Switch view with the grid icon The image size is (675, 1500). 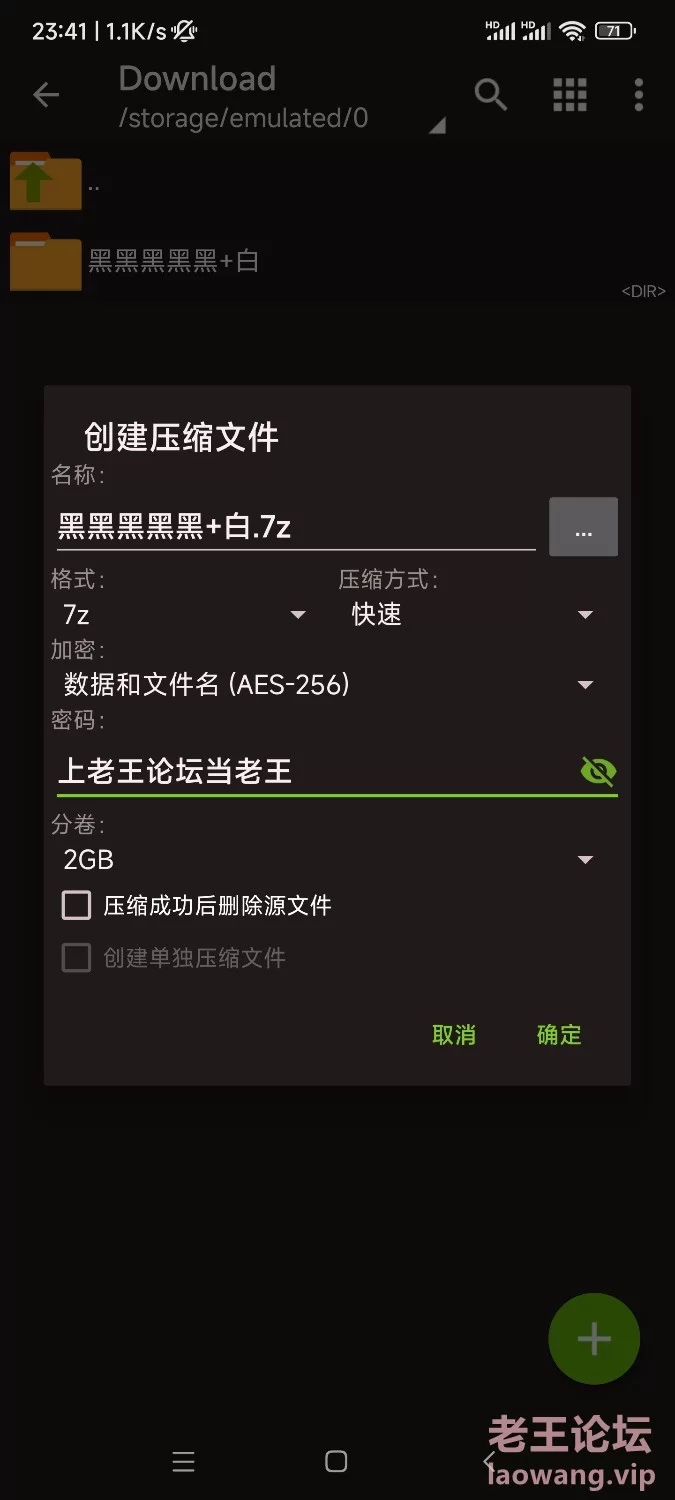570,95
